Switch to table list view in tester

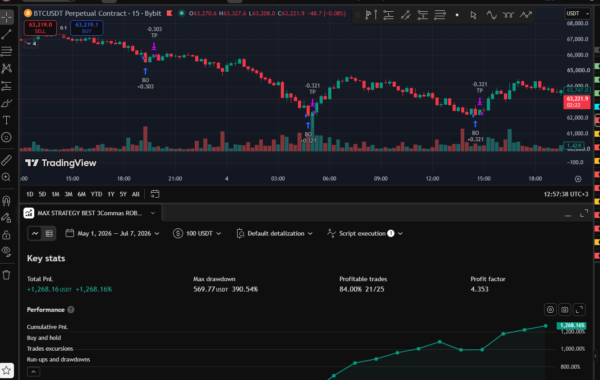(49, 233)
